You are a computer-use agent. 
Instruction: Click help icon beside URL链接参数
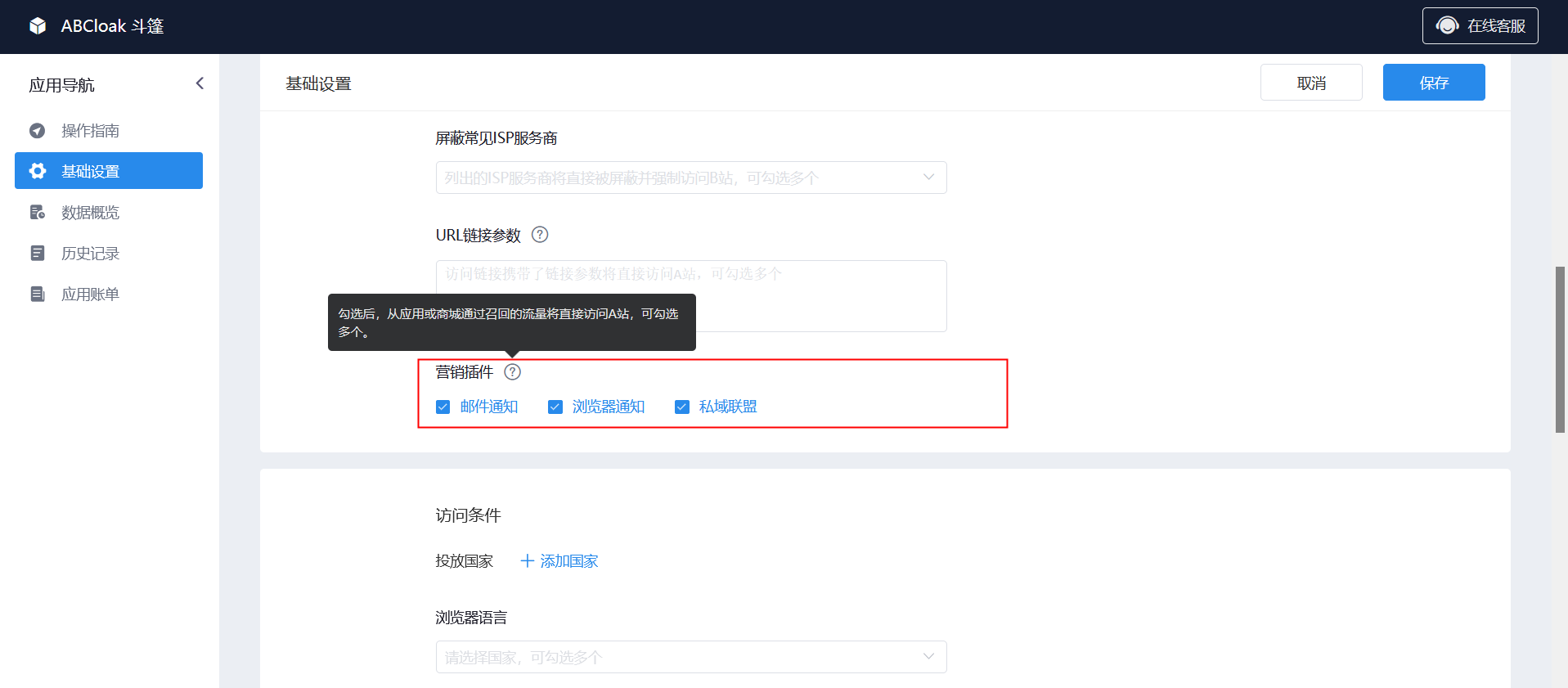pyautogui.click(x=540, y=235)
